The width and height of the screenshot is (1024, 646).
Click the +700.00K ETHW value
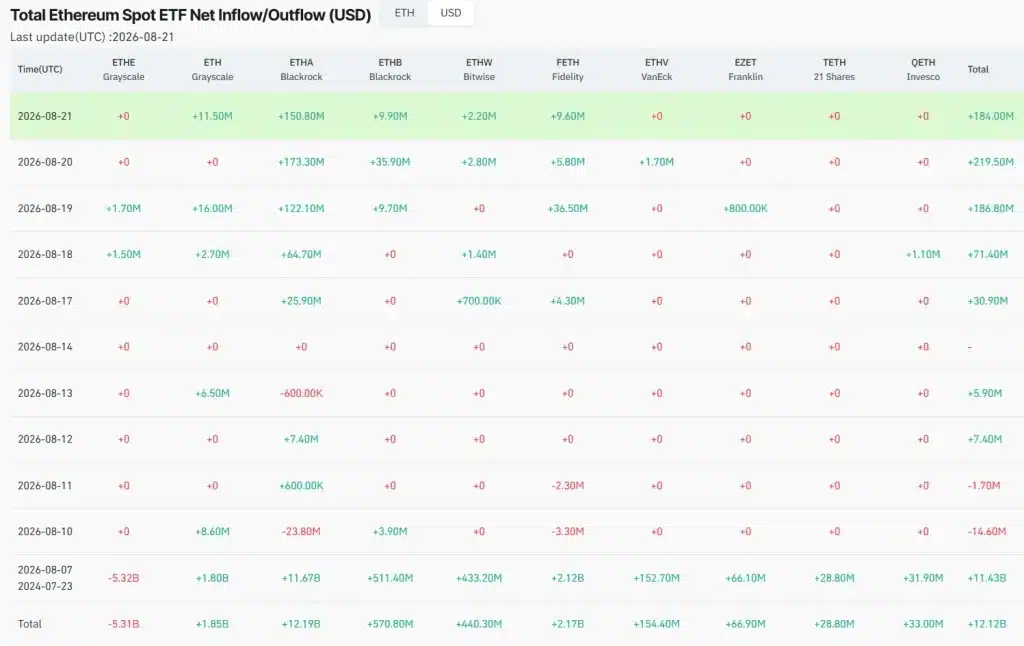click(x=479, y=301)
